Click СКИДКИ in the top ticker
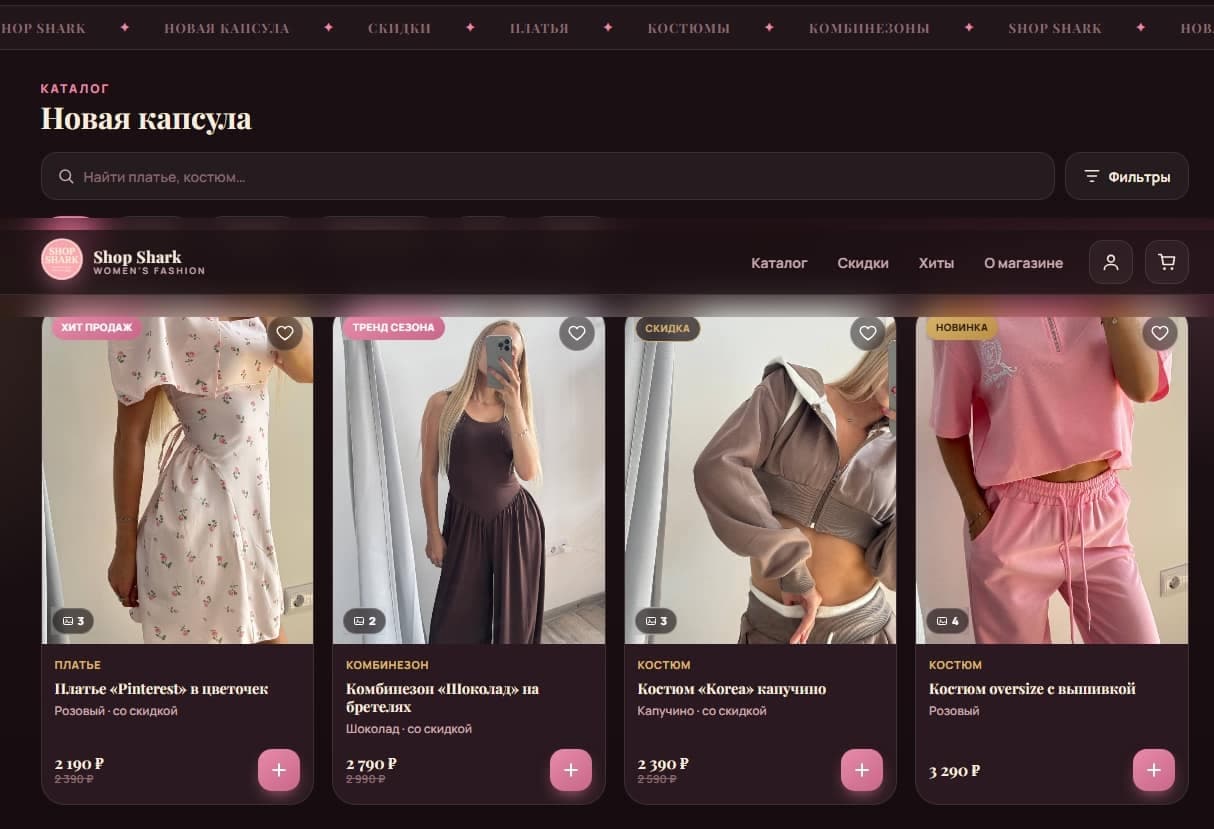 [x=399, y=28]
